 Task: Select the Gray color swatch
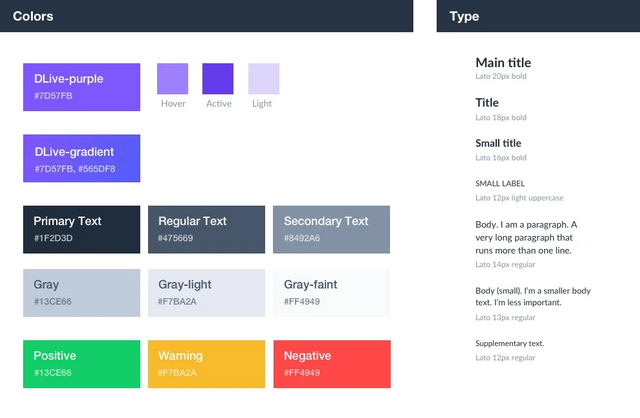[x=82, y=293]
